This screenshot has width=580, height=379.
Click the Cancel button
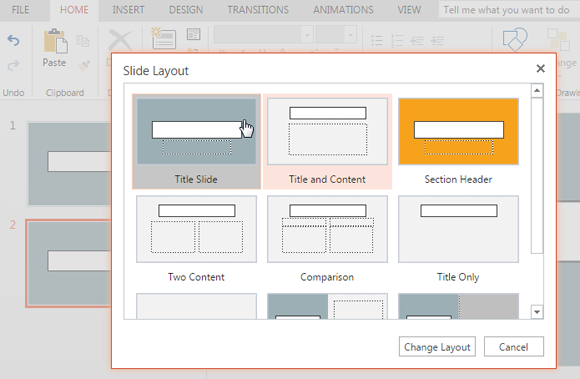[513, 347]
